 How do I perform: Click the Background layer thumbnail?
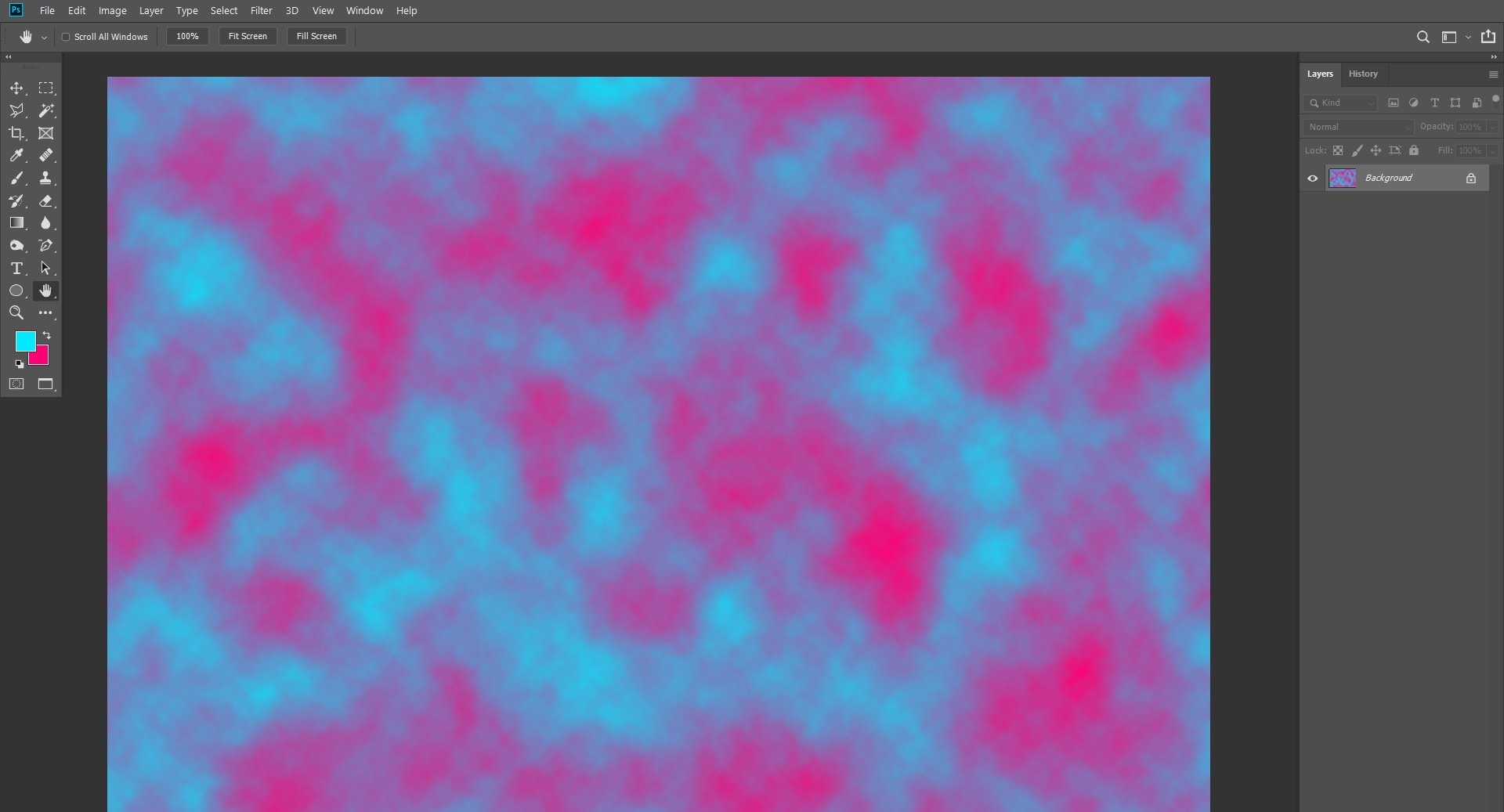pyautogui.click(x=1343, y=178)
